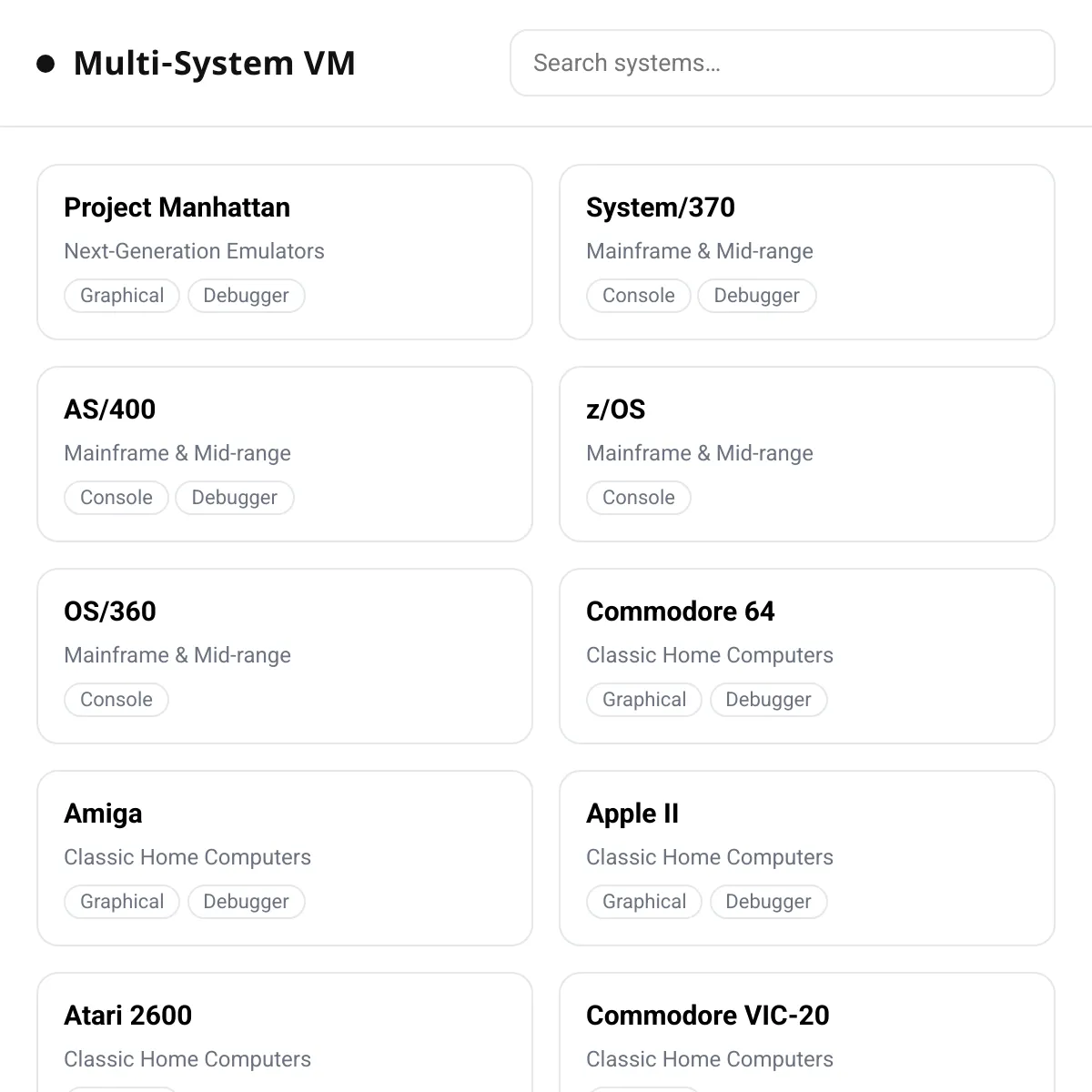Open the z/OS mainframe card
The width and height of the screenshot is (1092, 1092).
pyautogui.click(x=806, y=453)
